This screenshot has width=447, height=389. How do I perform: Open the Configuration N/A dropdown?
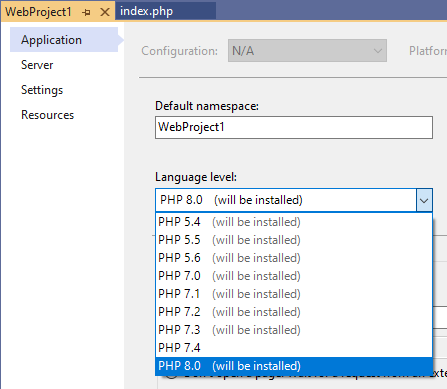point(307,51)
